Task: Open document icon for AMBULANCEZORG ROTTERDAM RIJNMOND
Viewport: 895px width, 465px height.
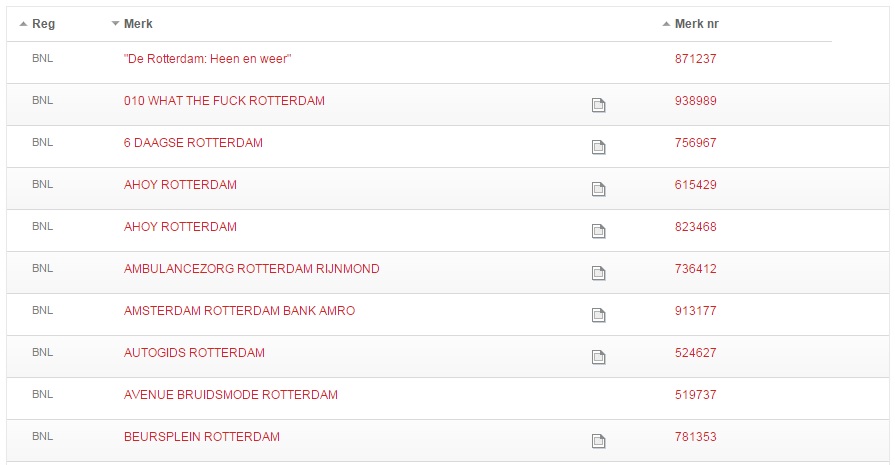Action: click(x=598, y=273)
